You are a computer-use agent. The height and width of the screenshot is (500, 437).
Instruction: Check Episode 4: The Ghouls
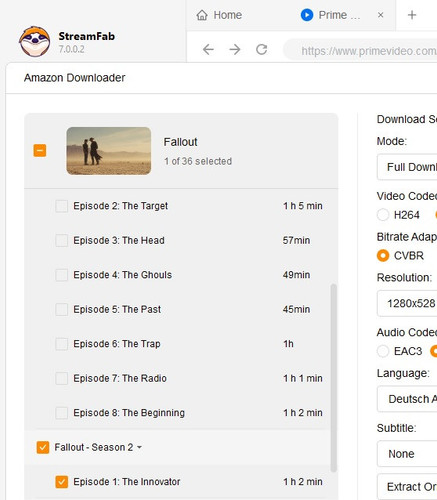click(62, 275)
